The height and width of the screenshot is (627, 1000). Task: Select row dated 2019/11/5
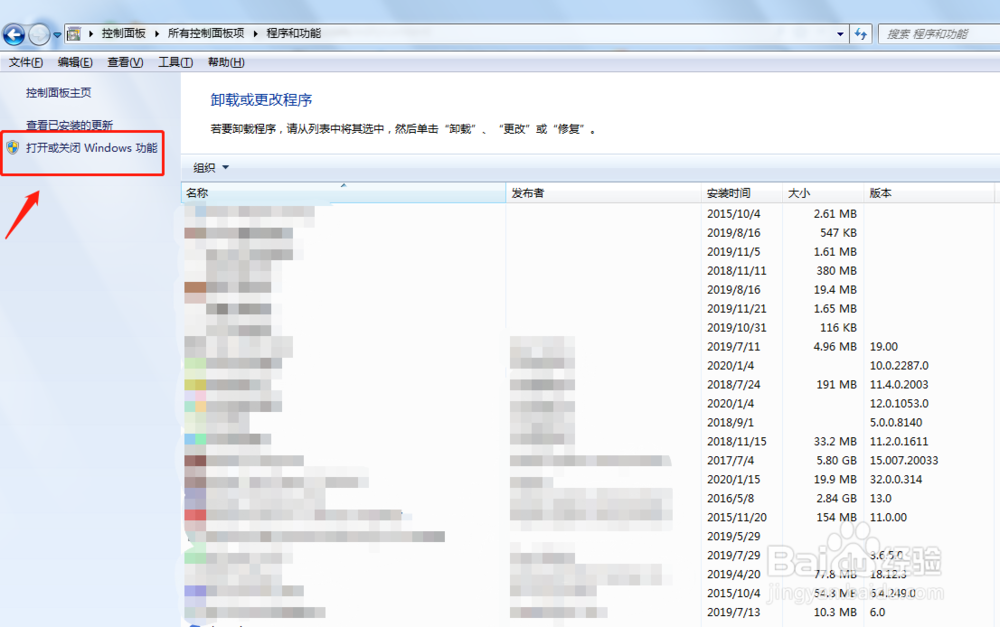pos(589,252)
